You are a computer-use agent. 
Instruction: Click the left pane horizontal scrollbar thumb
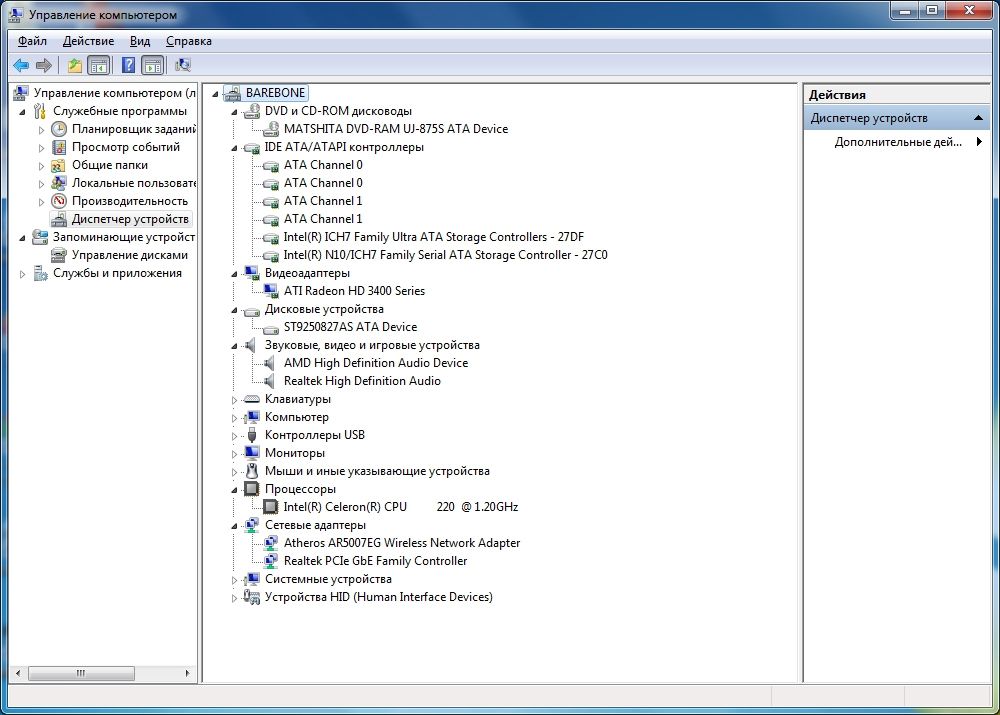click(x=81, y=673)
